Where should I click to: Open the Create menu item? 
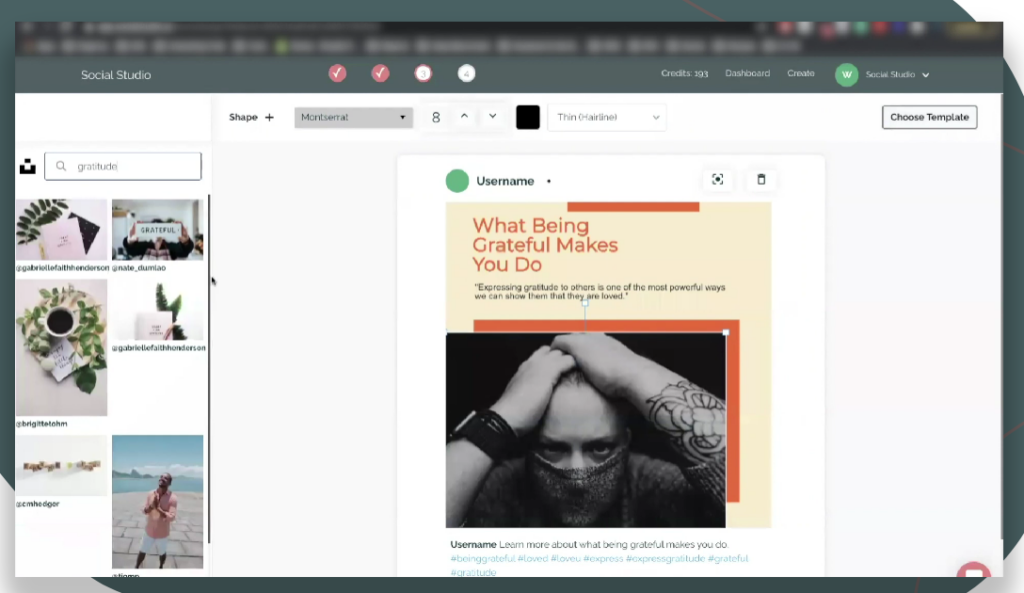pyautogui.click(x=801, y=73)
